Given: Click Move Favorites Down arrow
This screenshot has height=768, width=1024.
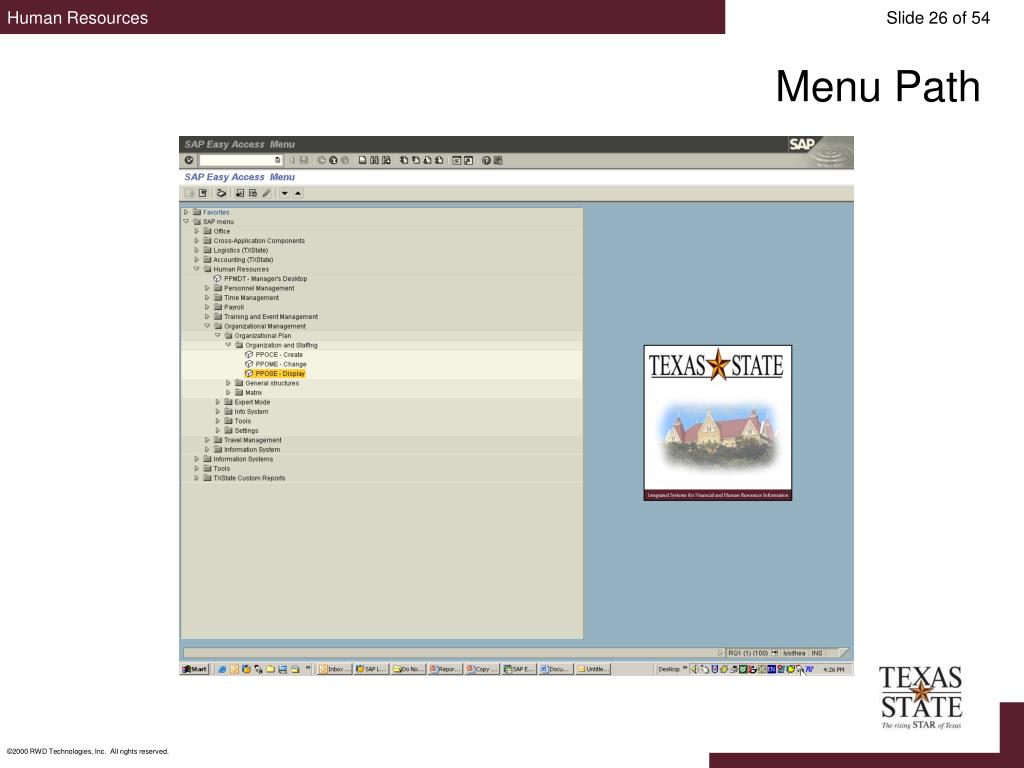Looking at the screenshot, I should (x=285, y=193).
